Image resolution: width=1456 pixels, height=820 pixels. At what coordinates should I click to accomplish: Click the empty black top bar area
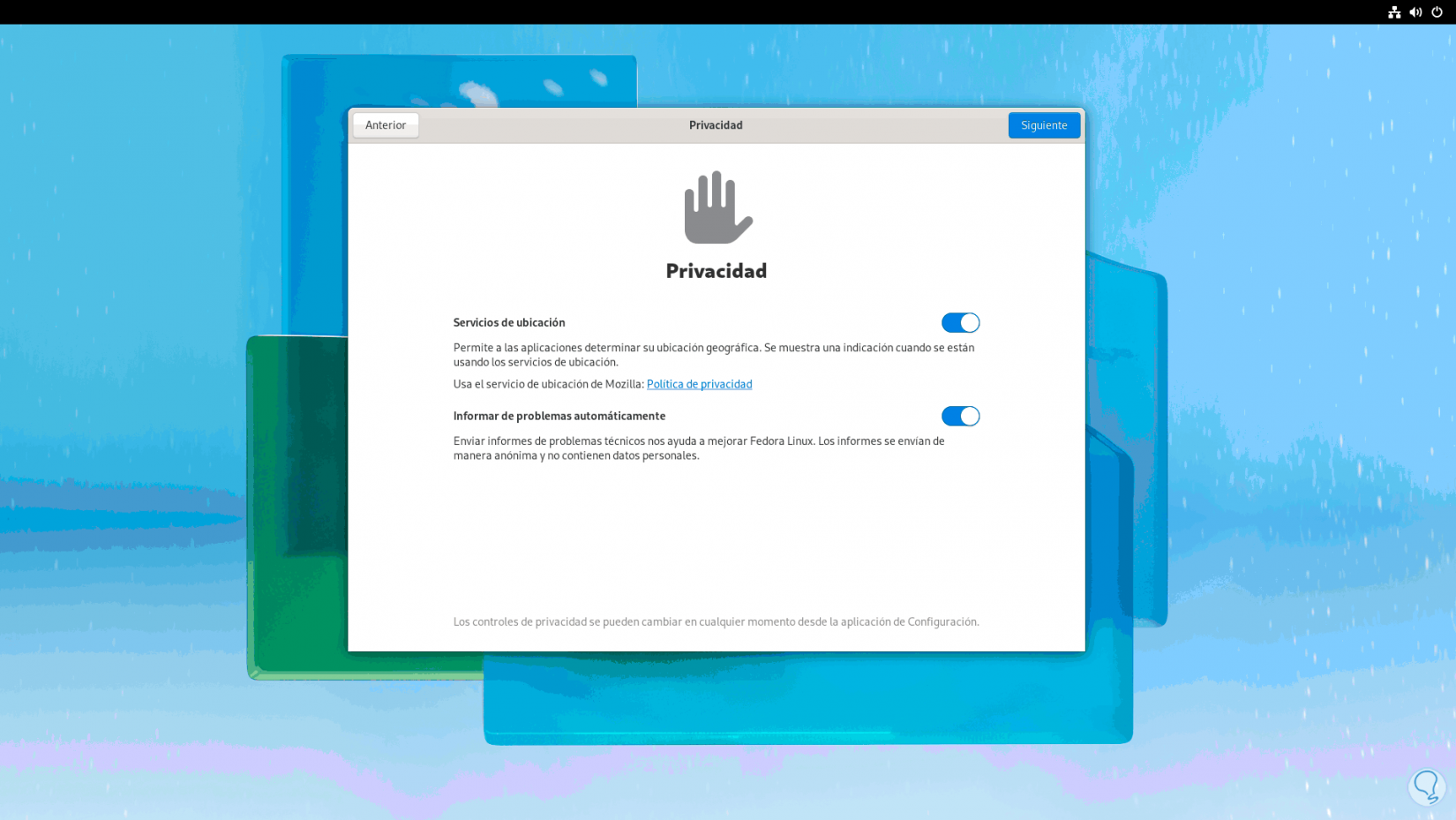coord(688,11)
